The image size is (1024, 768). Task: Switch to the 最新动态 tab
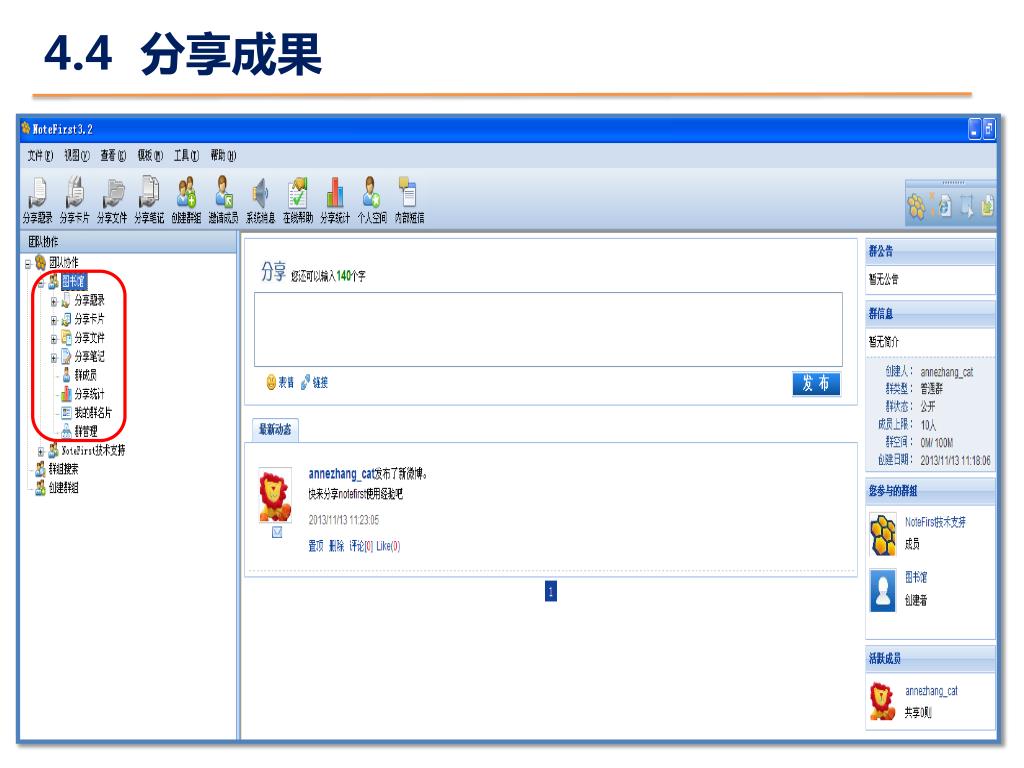point(275,430)
